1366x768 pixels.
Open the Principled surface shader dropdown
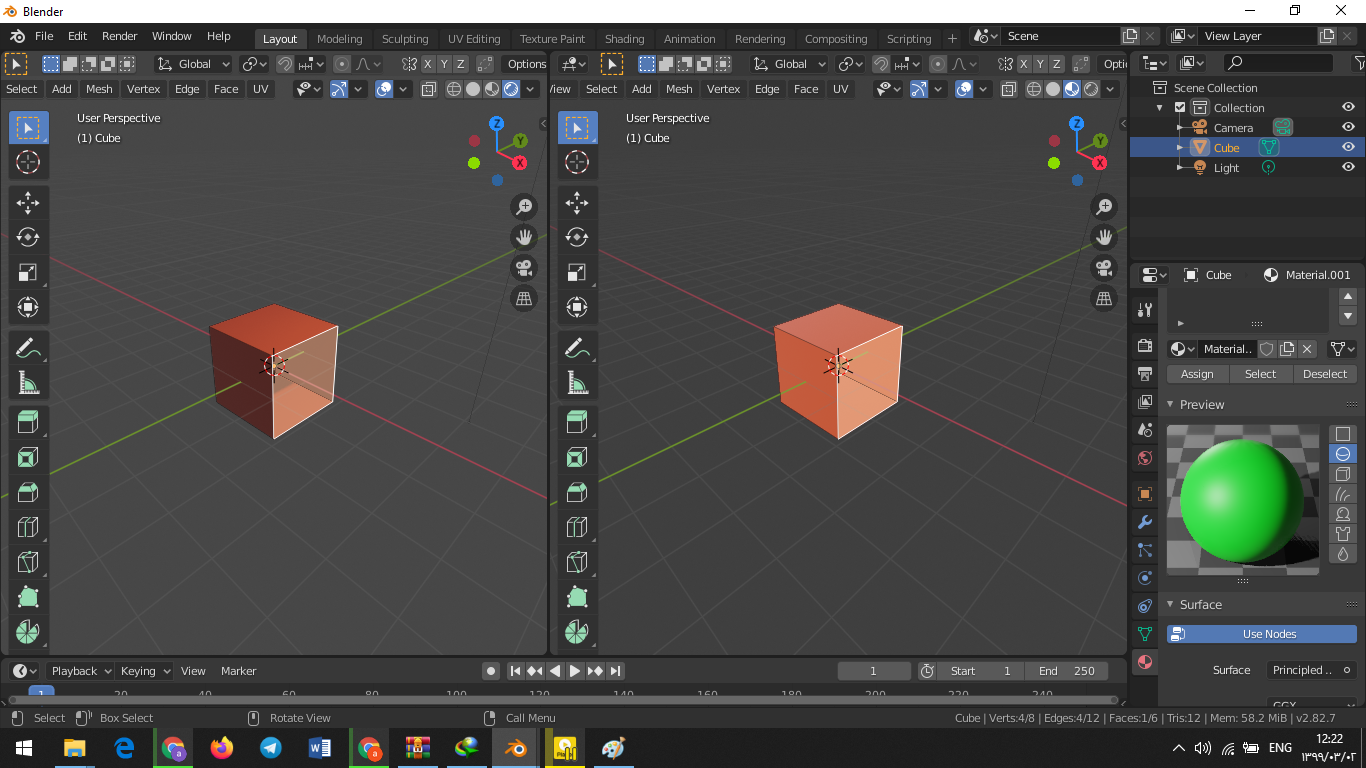[x=1312, y=670]
